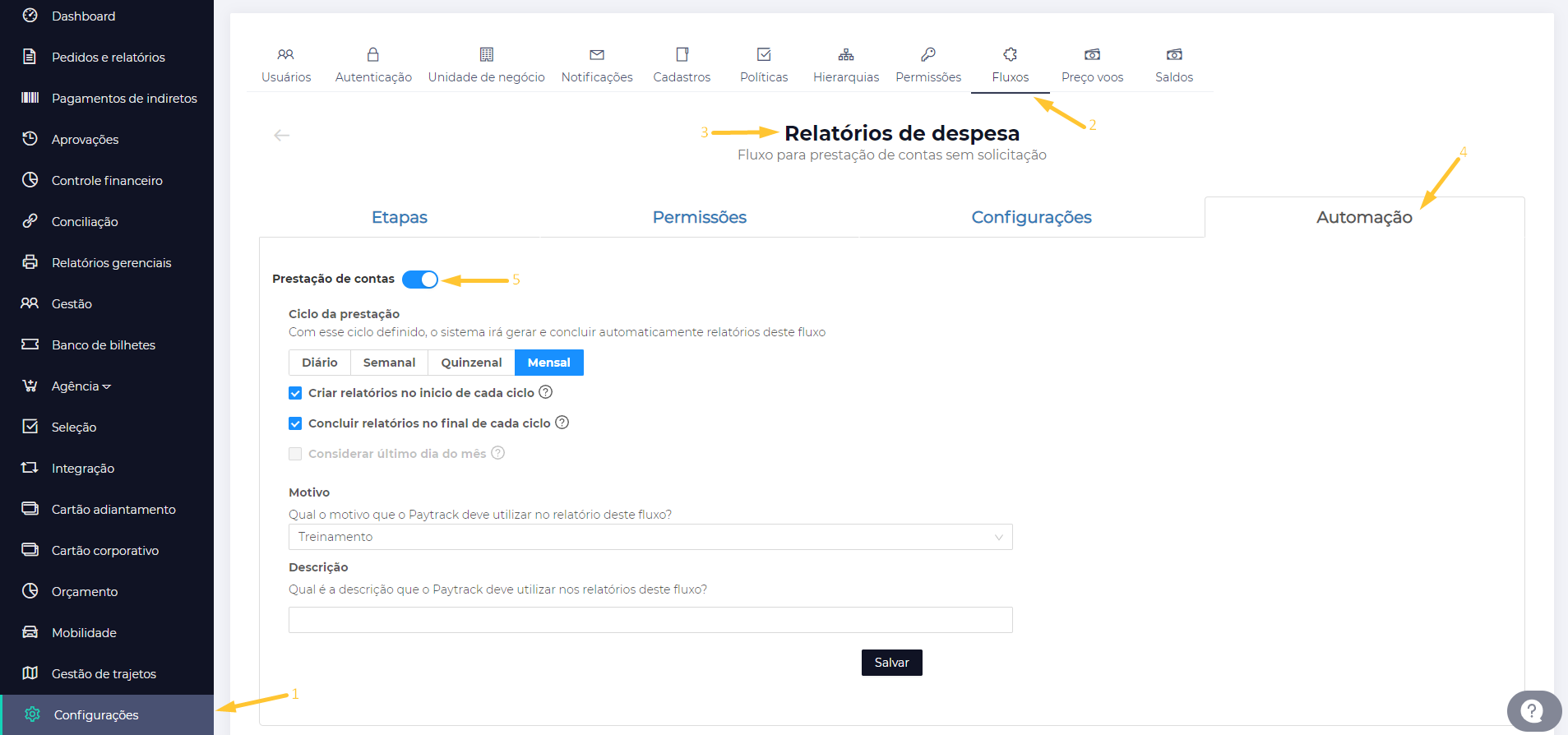The image size is (1568, 735).
Task: Click help icon beside Criar relatórios
Action: click(545, 392)
